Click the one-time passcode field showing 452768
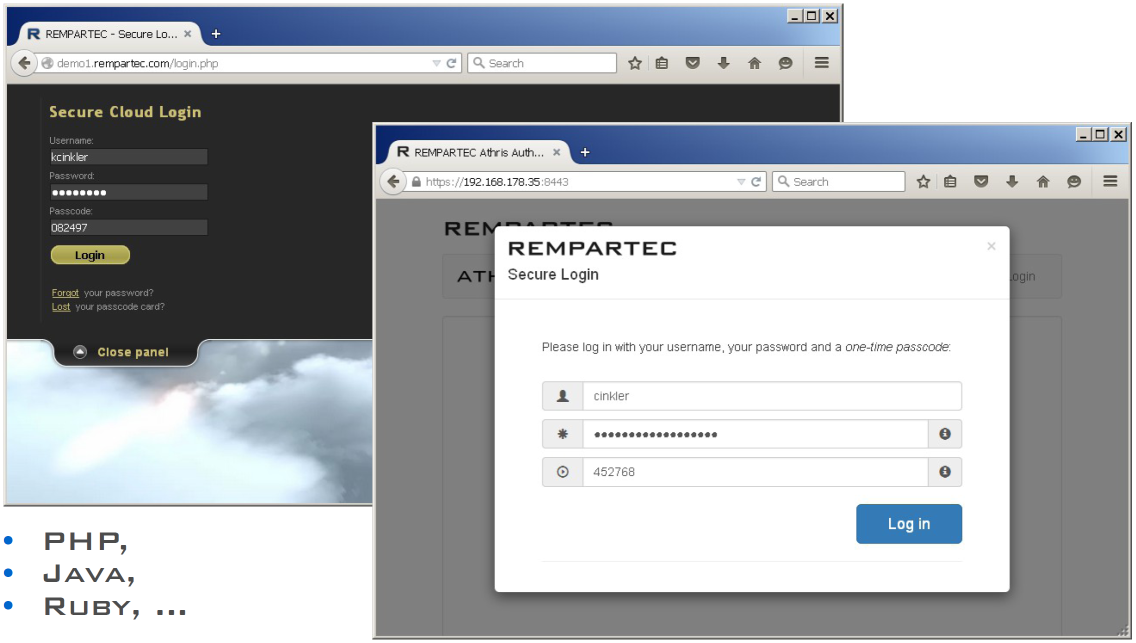1136x643 pixels. click(756, 471)
